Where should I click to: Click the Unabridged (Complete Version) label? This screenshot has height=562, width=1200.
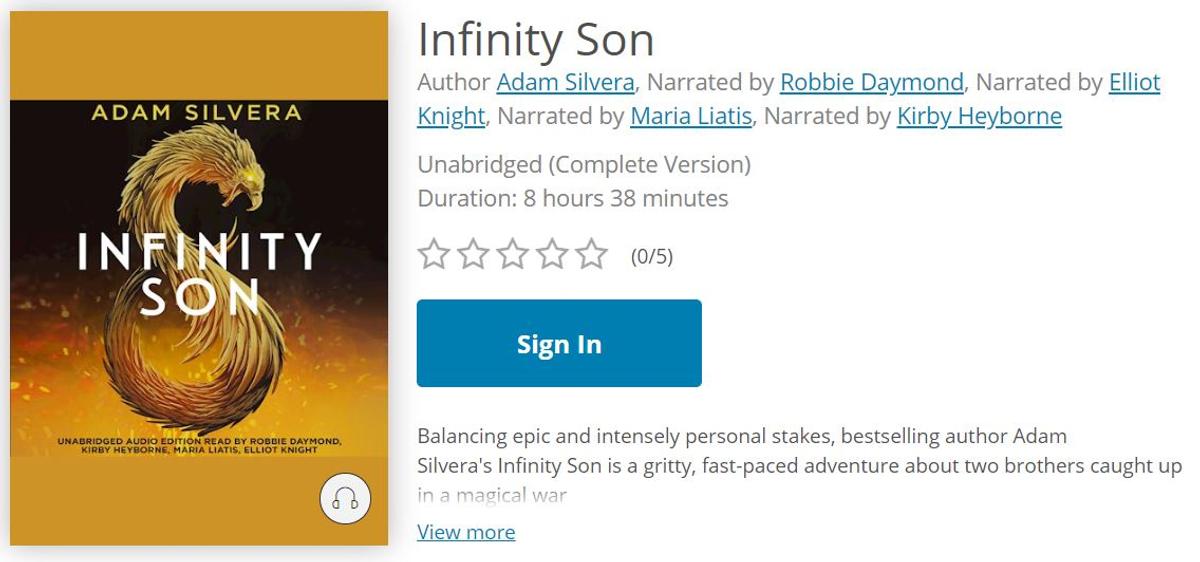tap(584, 164)
